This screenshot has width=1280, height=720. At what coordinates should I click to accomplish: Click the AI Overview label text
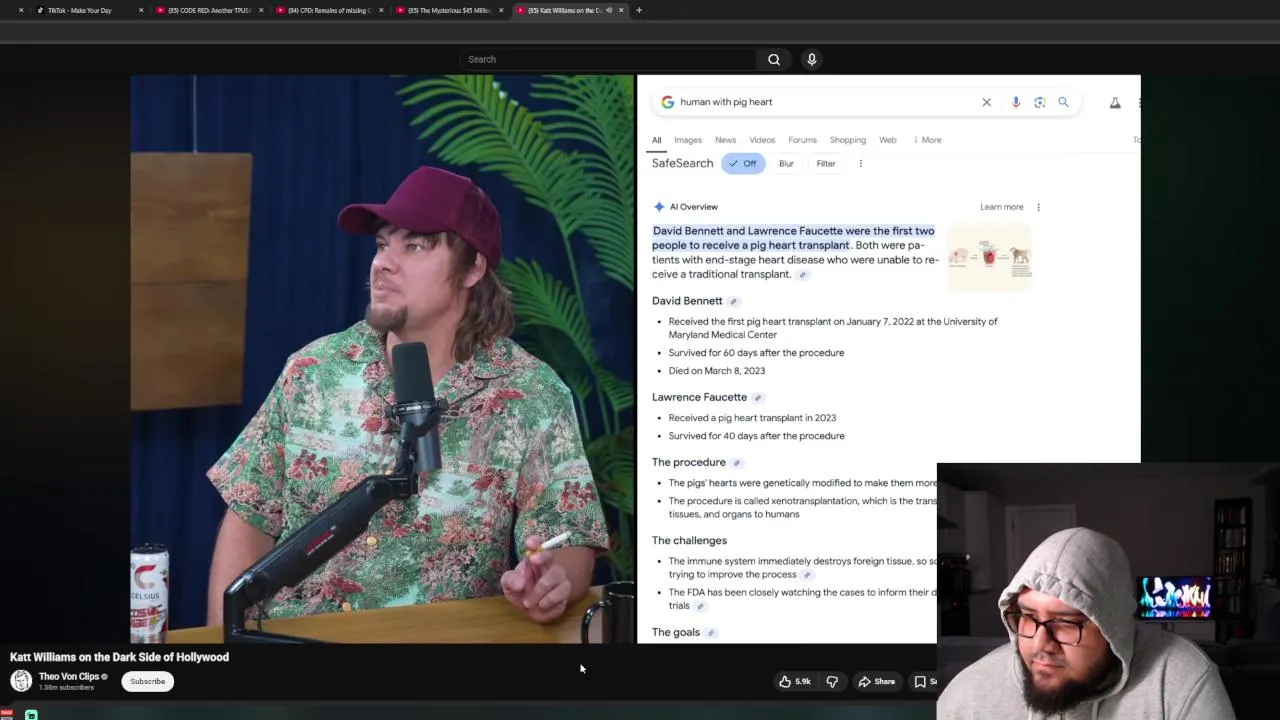[x=694, y=207]
